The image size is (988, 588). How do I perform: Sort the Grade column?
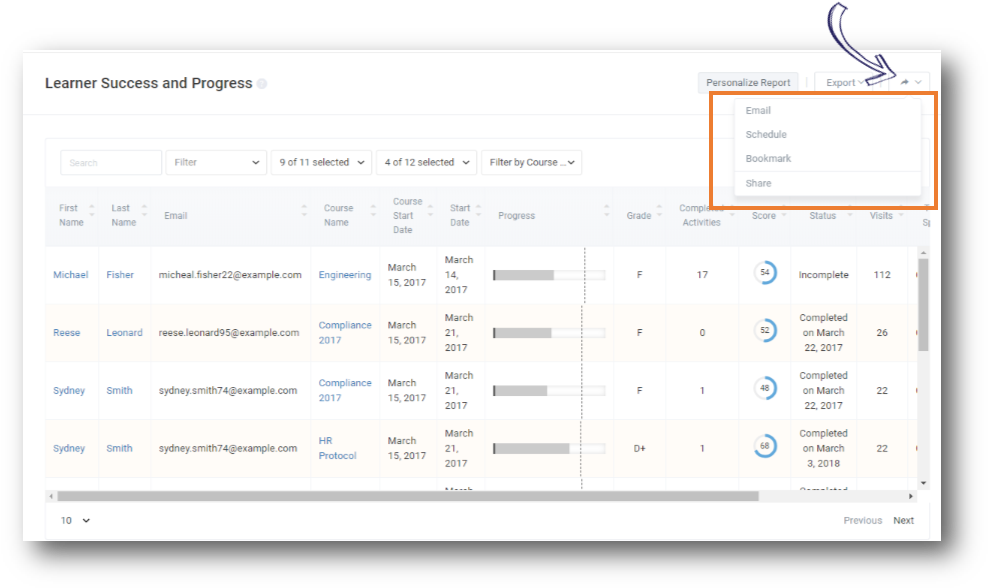pos(659,211)
